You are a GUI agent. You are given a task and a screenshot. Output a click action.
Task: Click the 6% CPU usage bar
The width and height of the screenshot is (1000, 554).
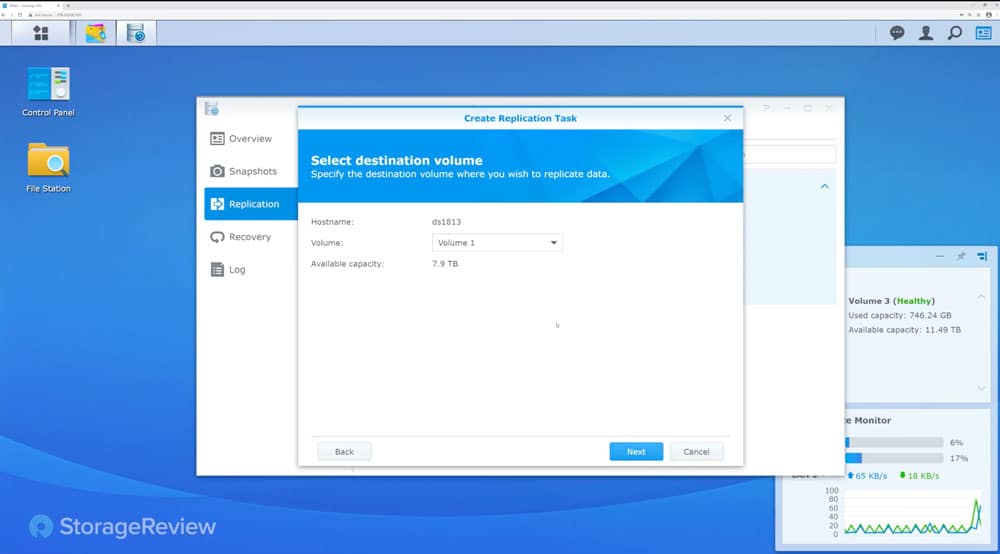coord(894,442)
